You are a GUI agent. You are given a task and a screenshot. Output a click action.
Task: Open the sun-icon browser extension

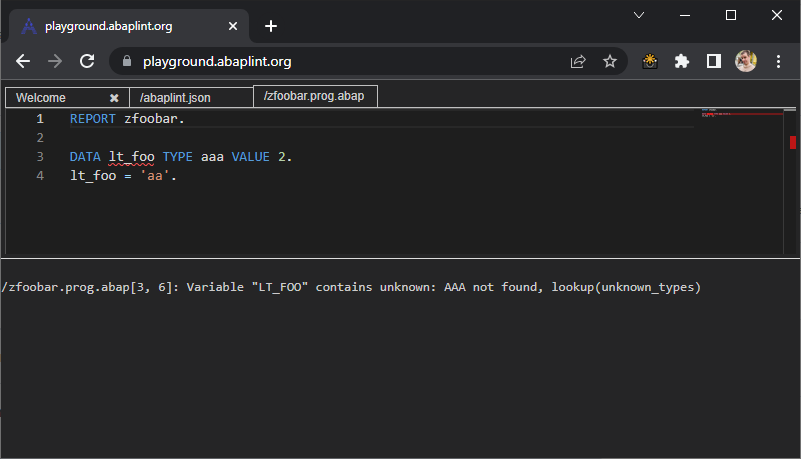(650, 62)
